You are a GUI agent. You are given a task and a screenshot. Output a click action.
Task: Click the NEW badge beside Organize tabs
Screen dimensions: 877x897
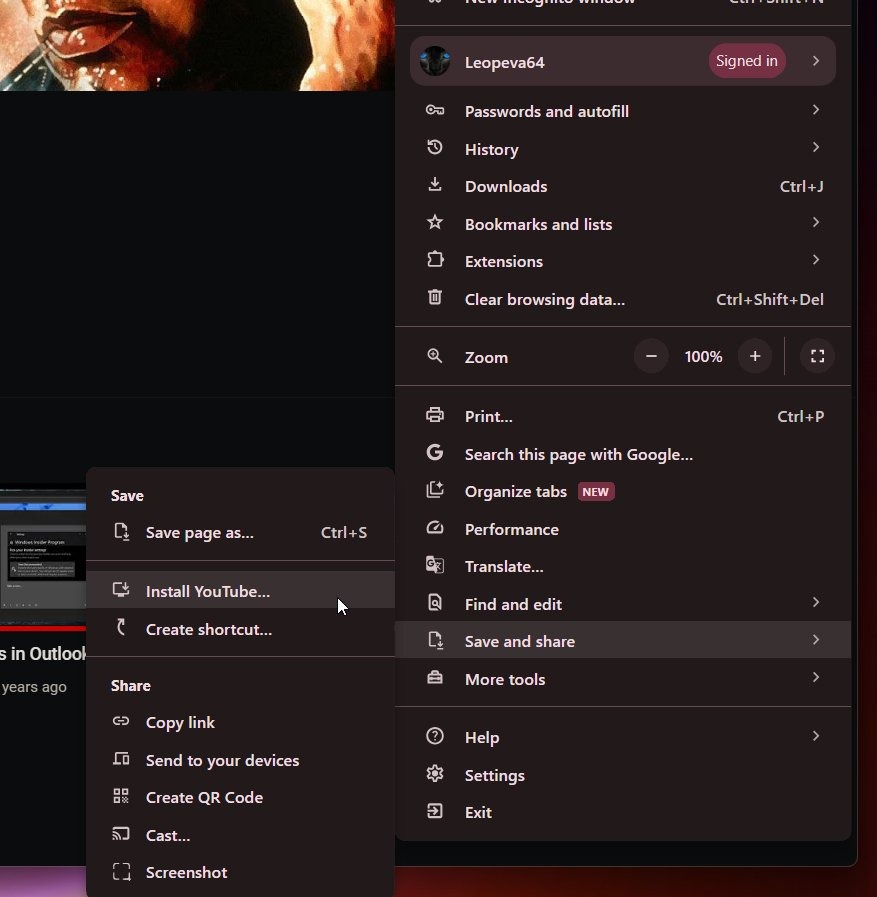596,491
